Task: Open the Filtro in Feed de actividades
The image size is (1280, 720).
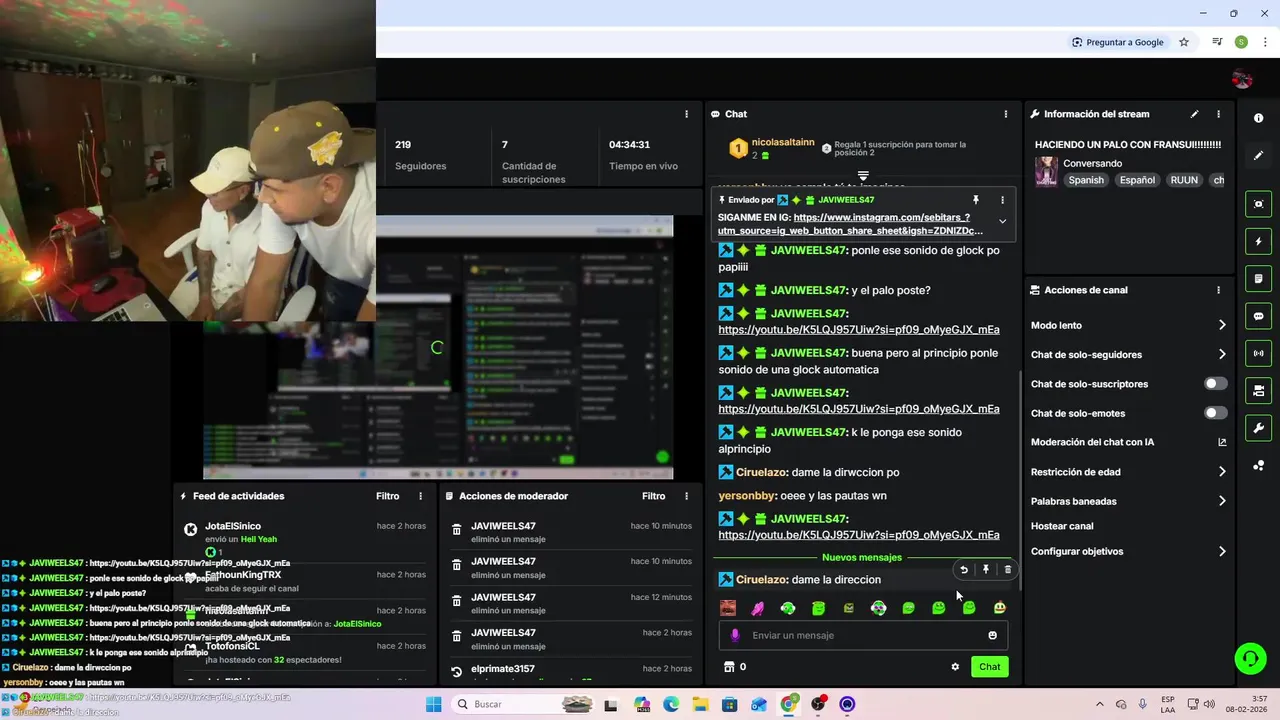Action: (x=388, y=496)
